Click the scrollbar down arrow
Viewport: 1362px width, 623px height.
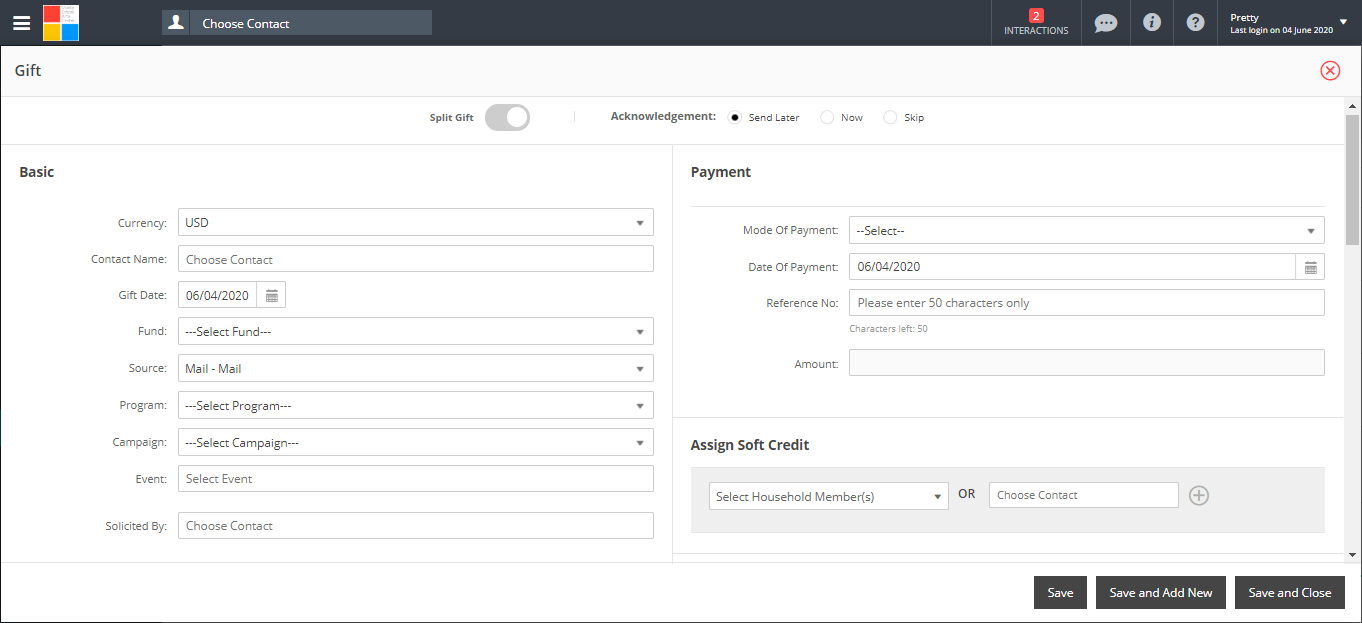(x=1352, y=554)
